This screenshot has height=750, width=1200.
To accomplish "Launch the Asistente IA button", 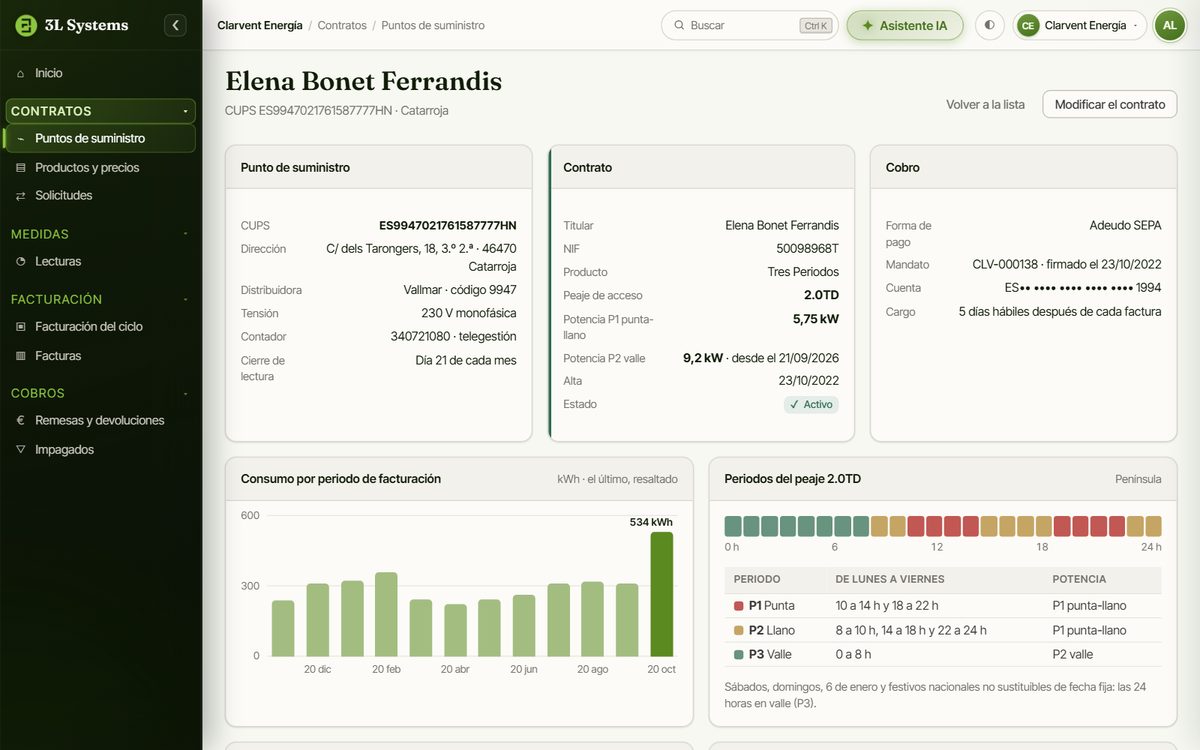I will (905, 26).
